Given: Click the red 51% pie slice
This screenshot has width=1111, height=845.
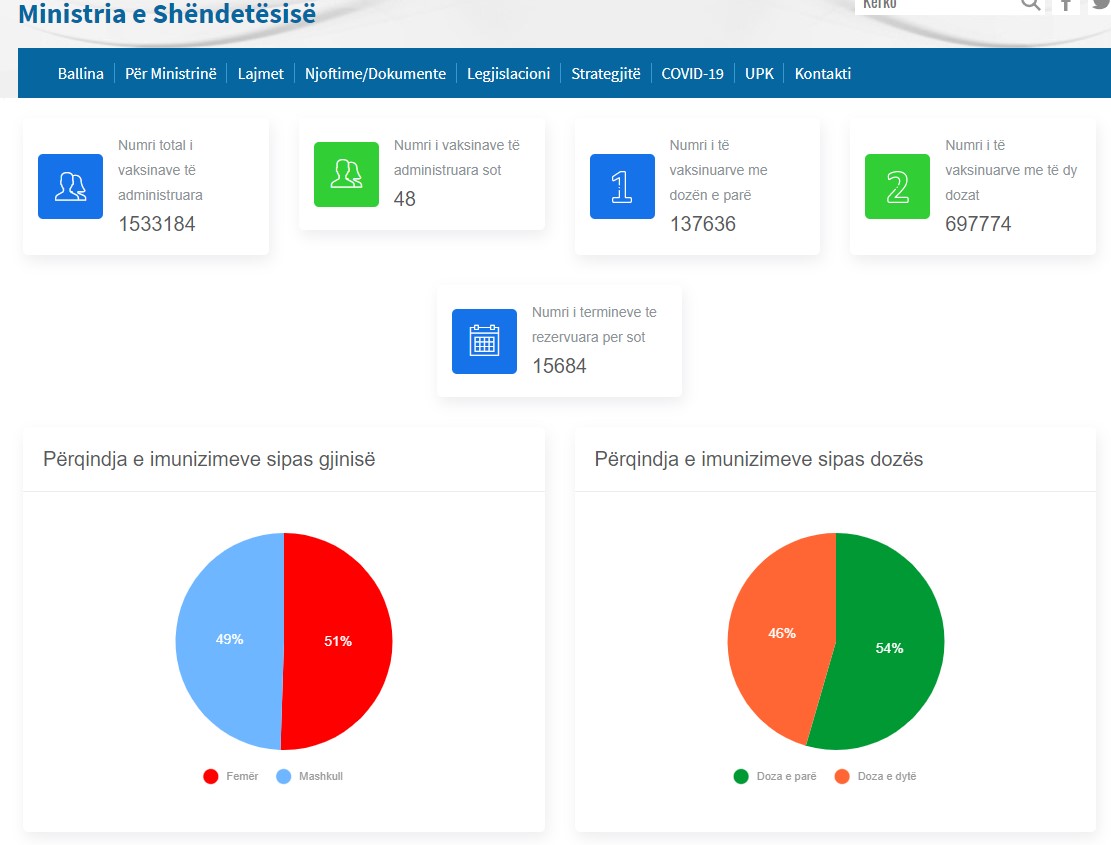Looking at the screenshot, I should coord(338,641).
